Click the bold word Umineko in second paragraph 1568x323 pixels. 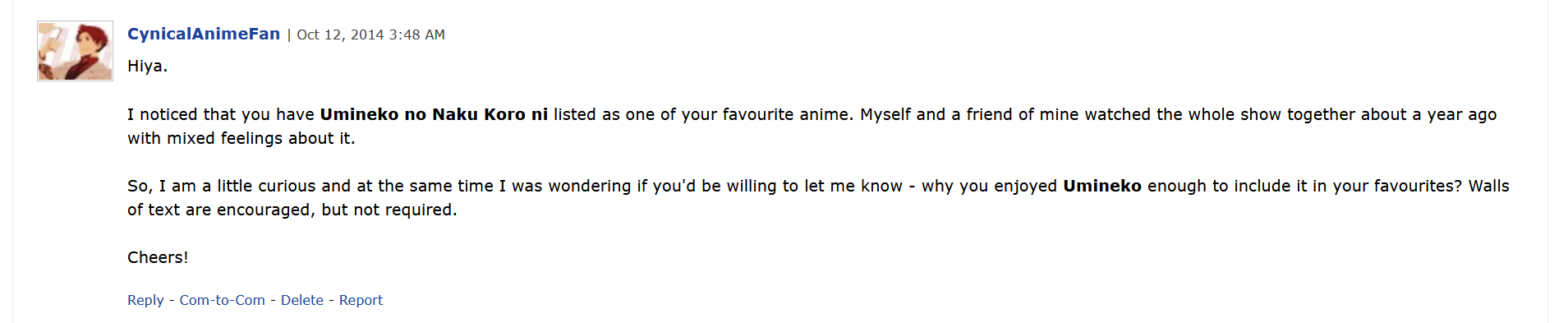point(1102,186)
